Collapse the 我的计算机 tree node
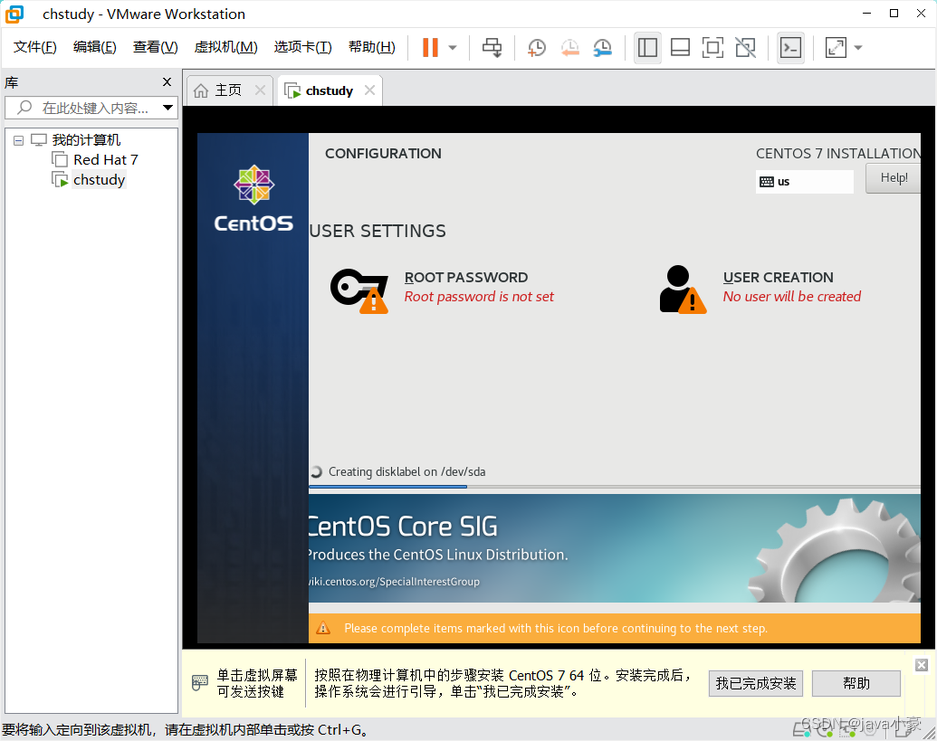The height and width of the screenshot is (741, 937). coord(19,140)
